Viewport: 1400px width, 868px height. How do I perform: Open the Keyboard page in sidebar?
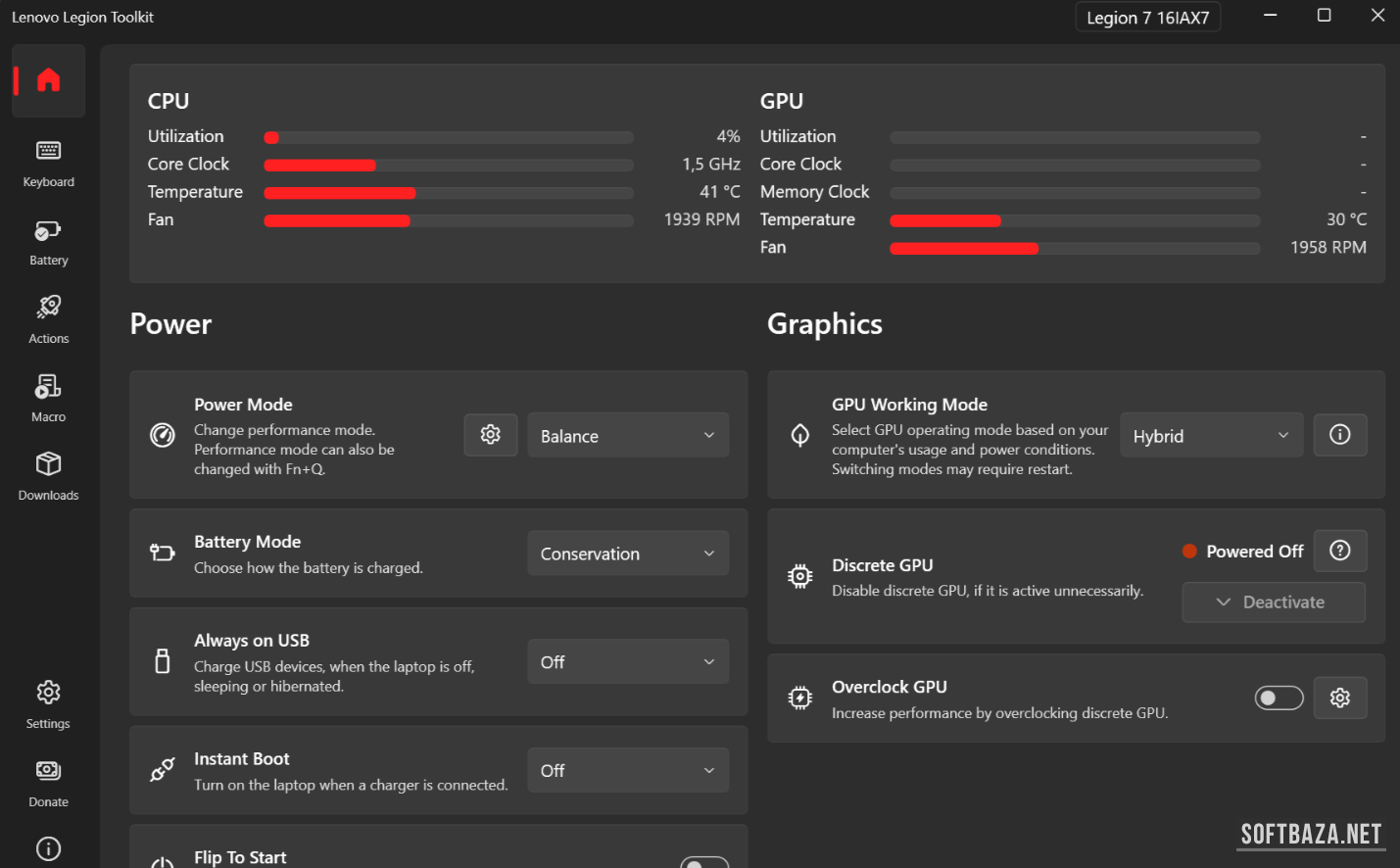[x=48, y=163]
